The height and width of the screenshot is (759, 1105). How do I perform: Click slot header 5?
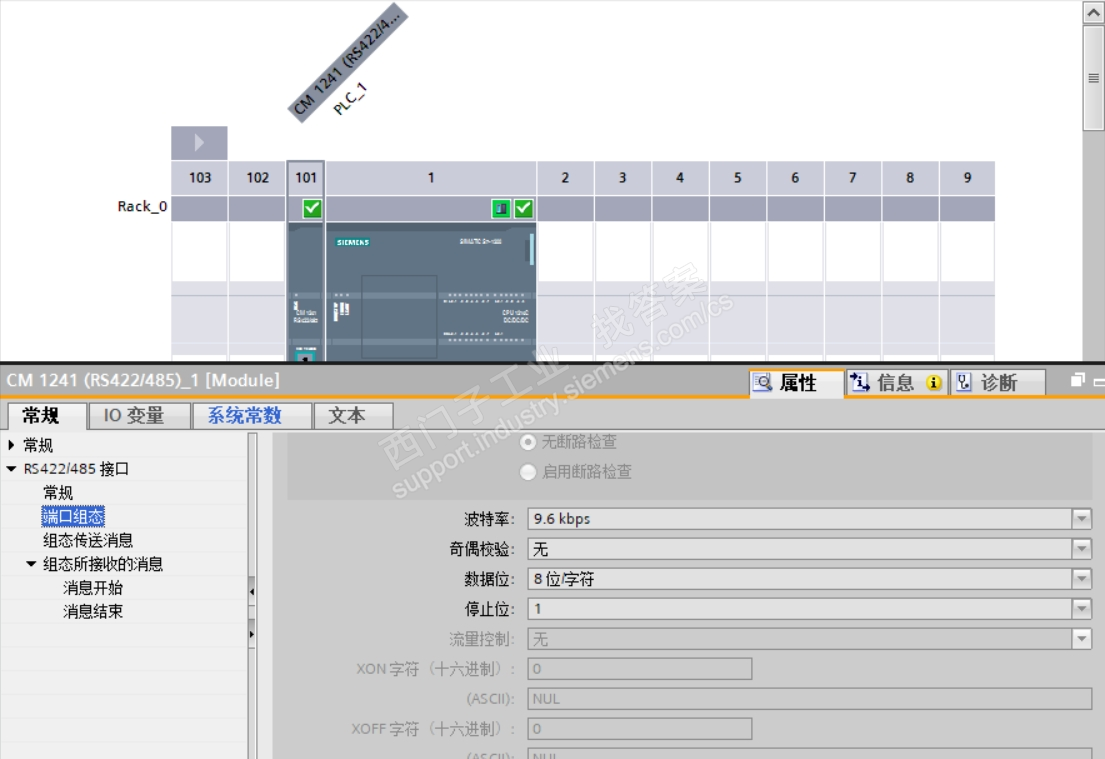(738, 178)
